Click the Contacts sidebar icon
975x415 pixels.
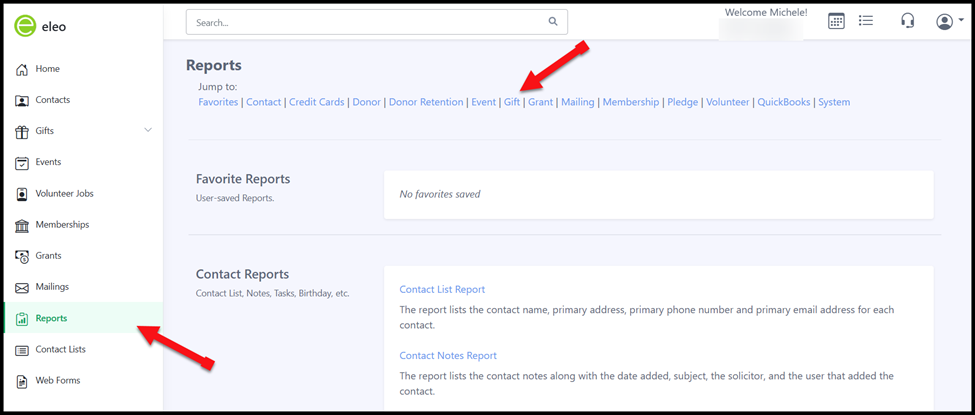(x=22, y=100)
